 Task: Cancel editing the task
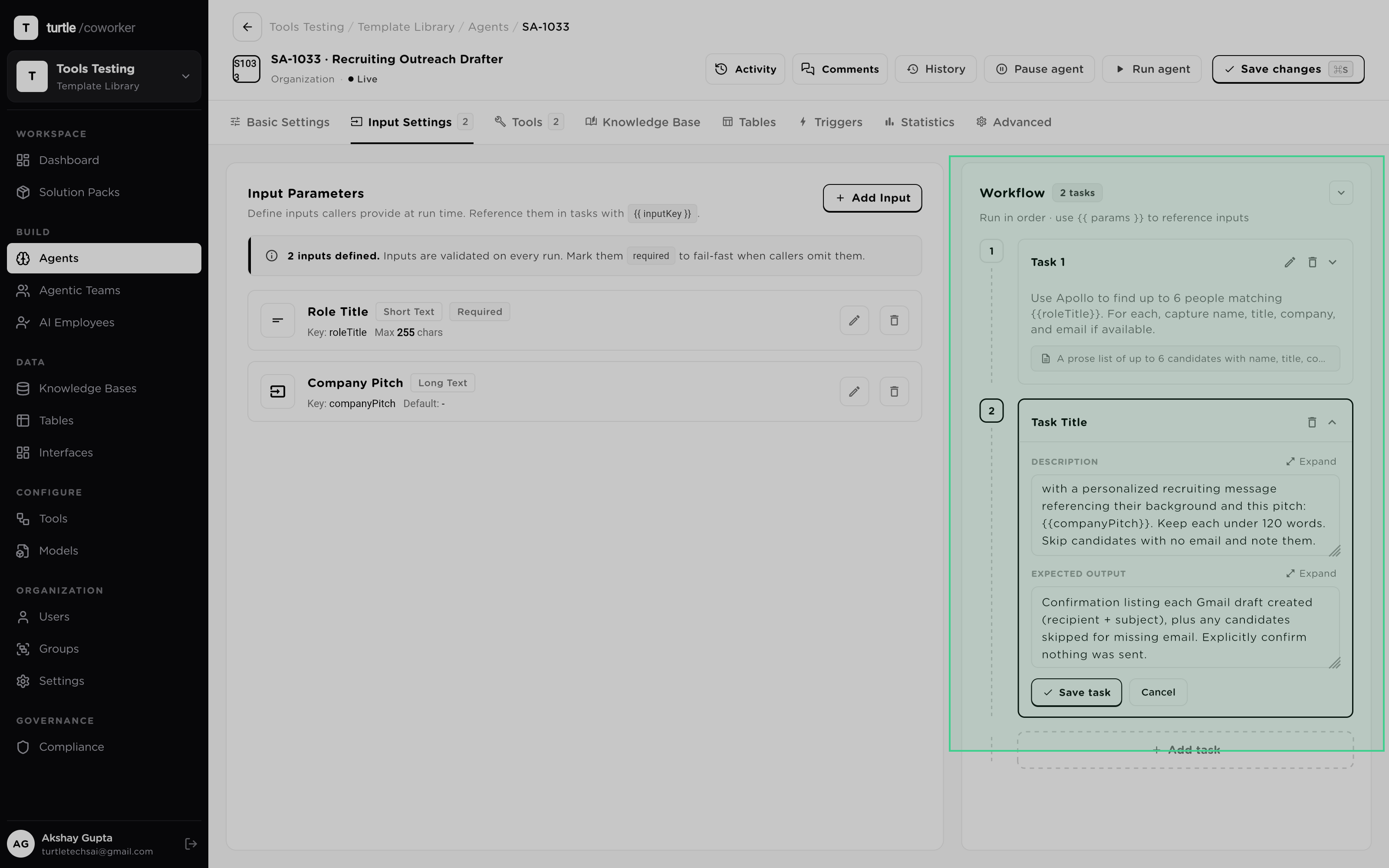coord(1158,692)
